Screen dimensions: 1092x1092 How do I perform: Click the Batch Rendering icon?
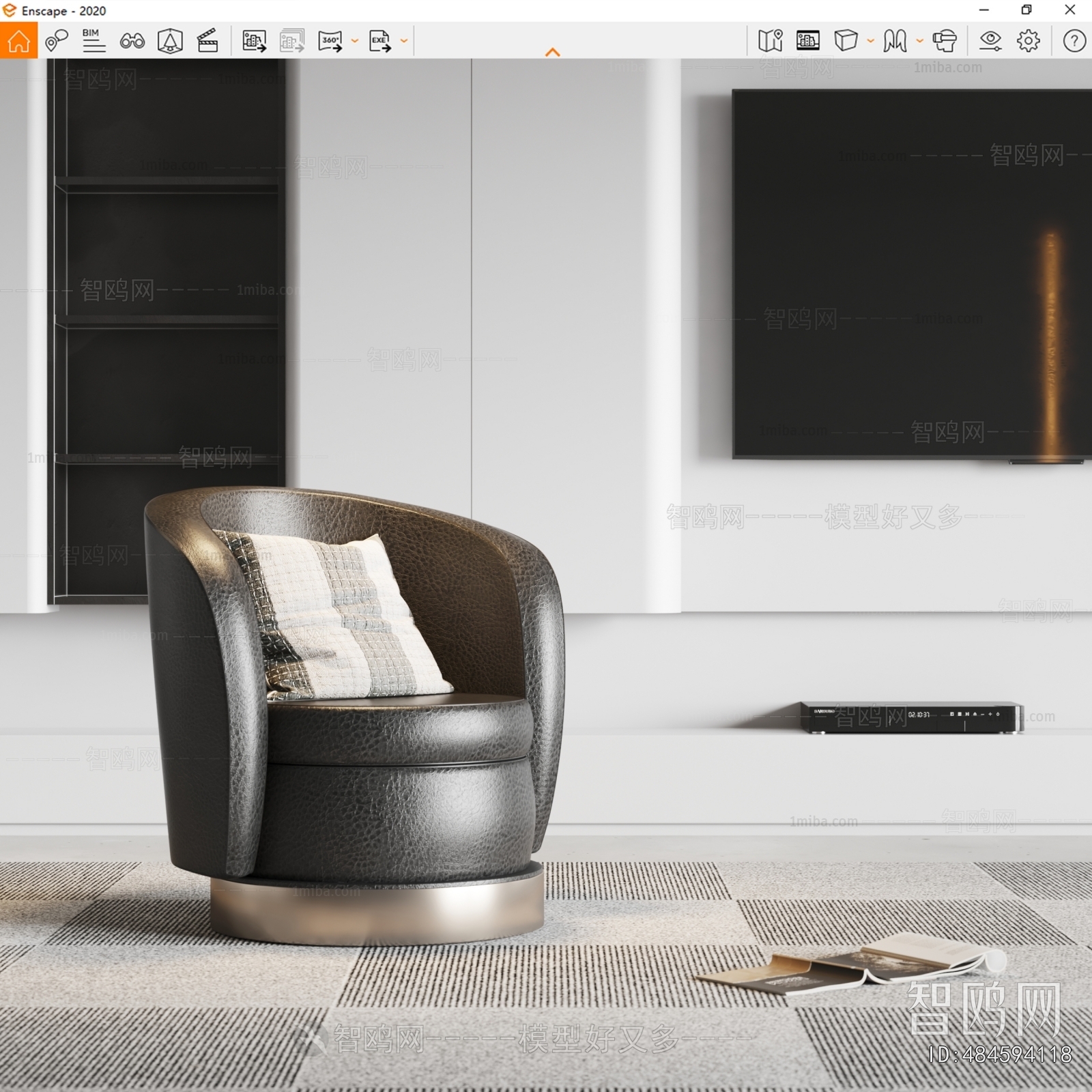coord(292,41)
